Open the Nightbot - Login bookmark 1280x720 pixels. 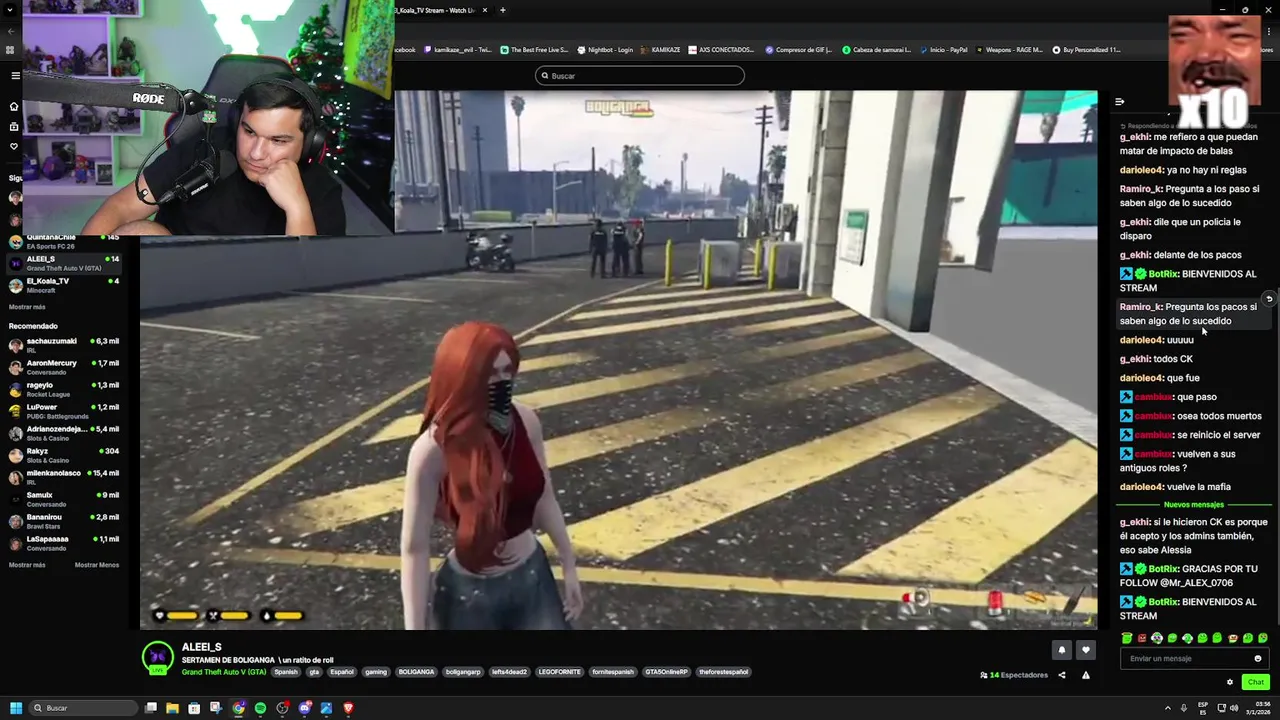coord(605,49)
